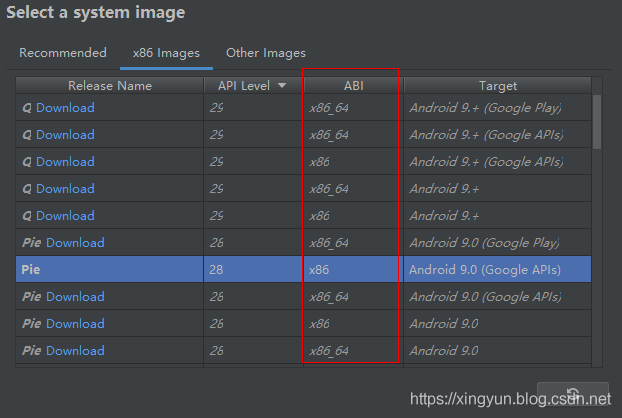Click the API Level sort arrow

pyautogui.click(x=282, y=86)
